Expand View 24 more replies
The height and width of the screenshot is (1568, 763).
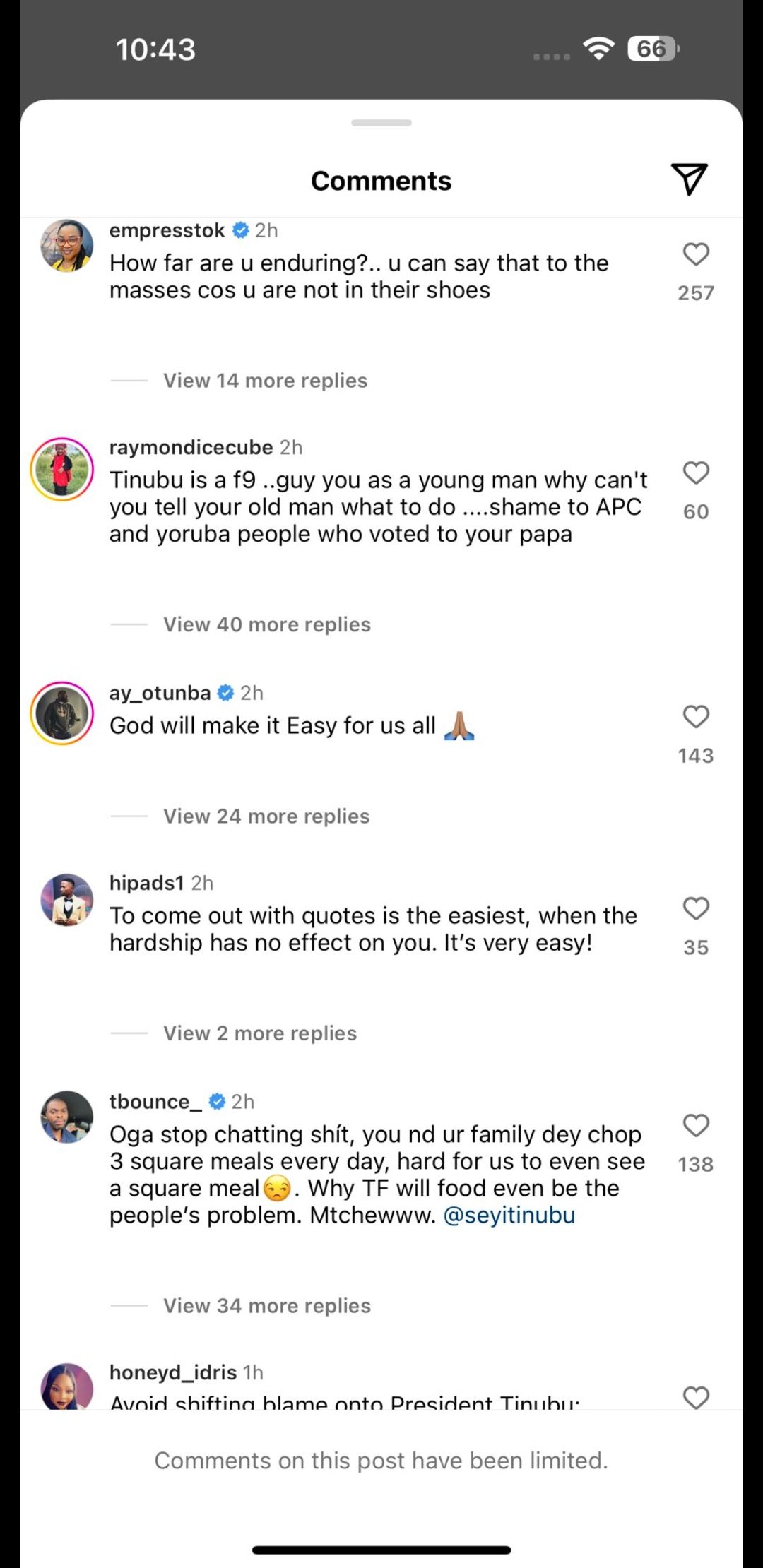(266, 816)
